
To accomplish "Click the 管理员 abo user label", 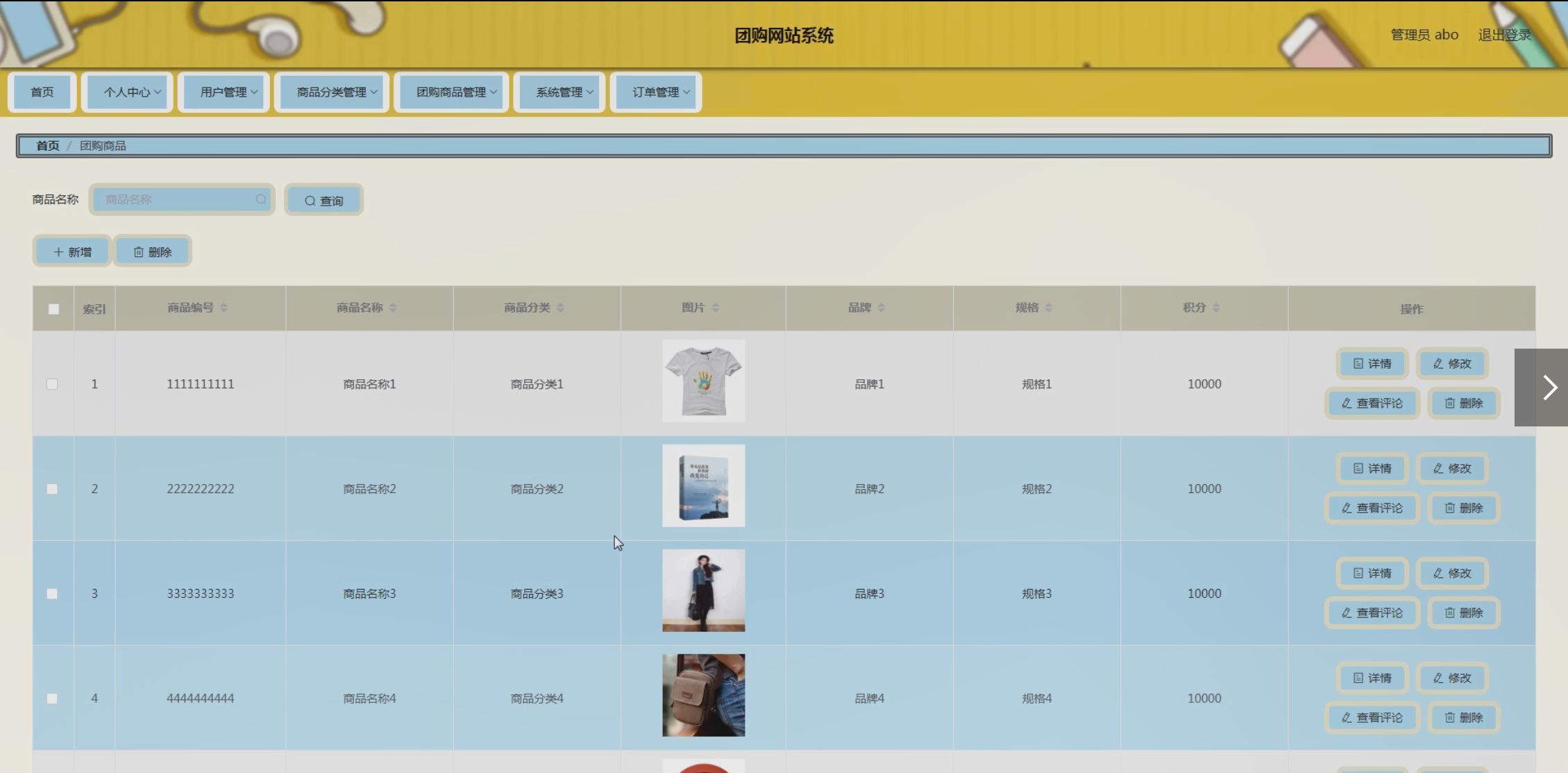I will (1424, 35).
